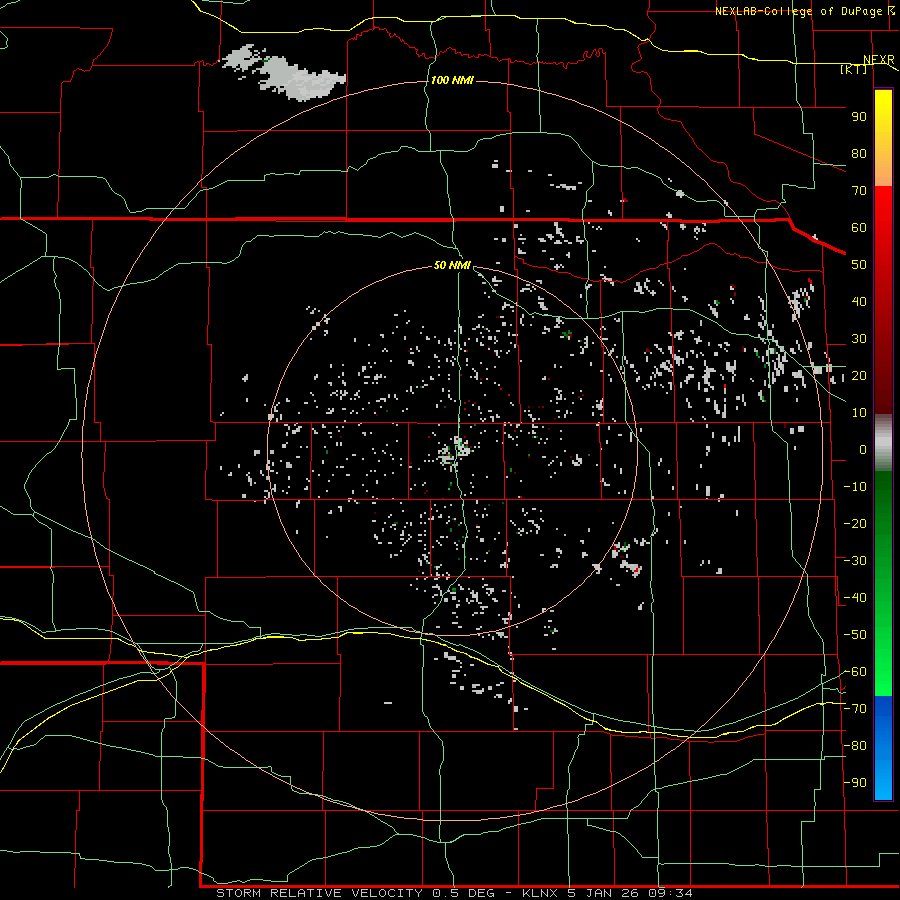This screenshot has height=900, width=900.
Task: Click the "0" label on the velocity scale
Action: point(863,450)
